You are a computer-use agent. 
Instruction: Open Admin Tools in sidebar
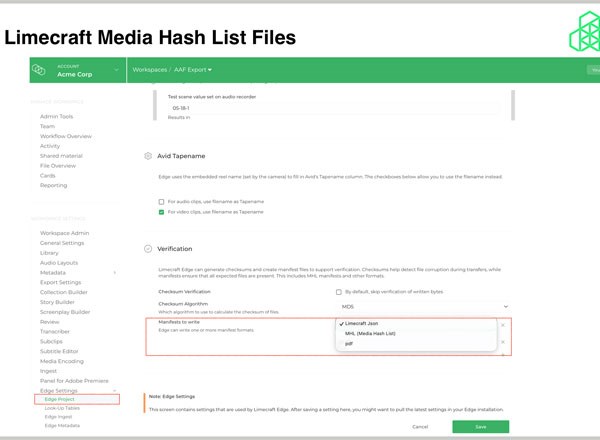pyautogui.click(x=56, y=116)
